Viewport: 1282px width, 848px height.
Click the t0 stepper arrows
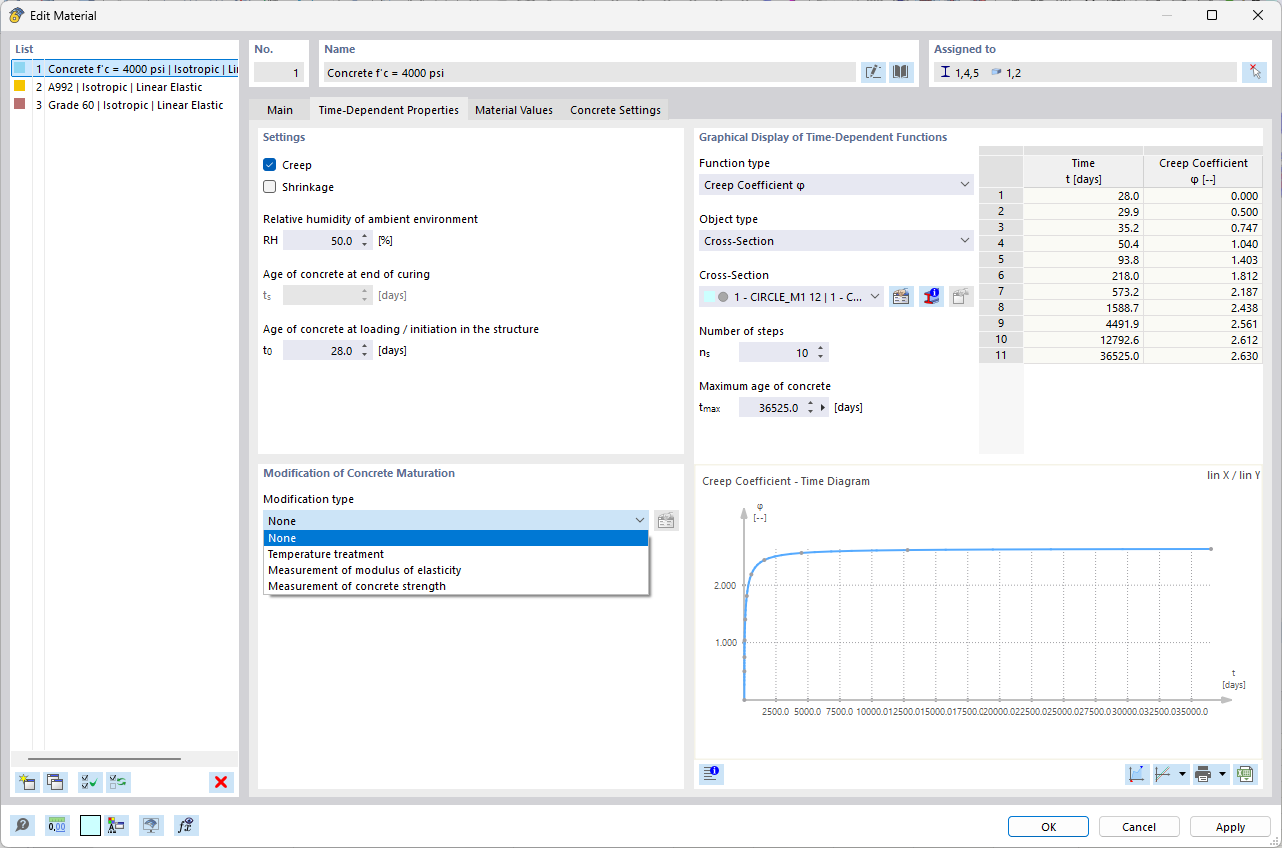(365, 351)
